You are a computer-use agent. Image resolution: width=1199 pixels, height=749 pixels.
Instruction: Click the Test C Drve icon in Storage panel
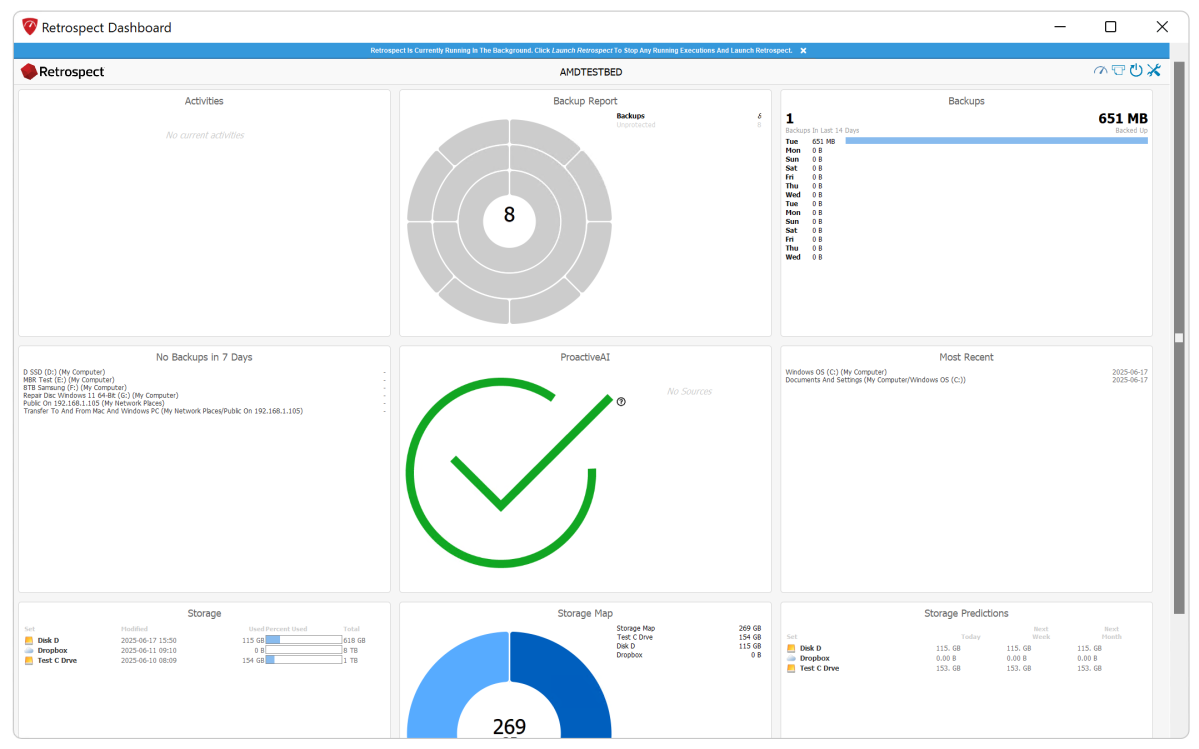pyautogui.click(x=29, y=660)
